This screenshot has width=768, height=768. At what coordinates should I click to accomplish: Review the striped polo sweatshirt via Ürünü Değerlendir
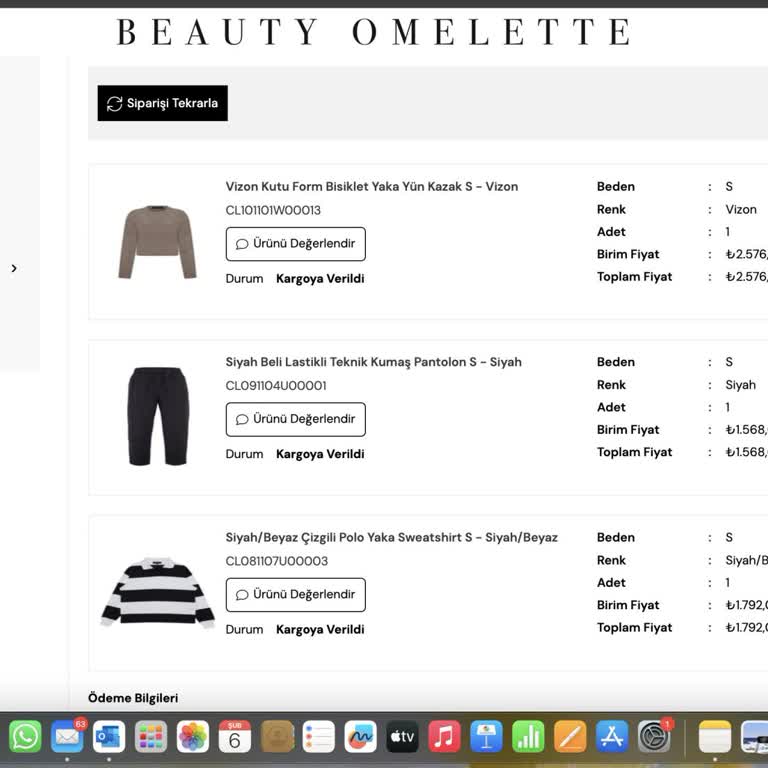coord(295,594)
